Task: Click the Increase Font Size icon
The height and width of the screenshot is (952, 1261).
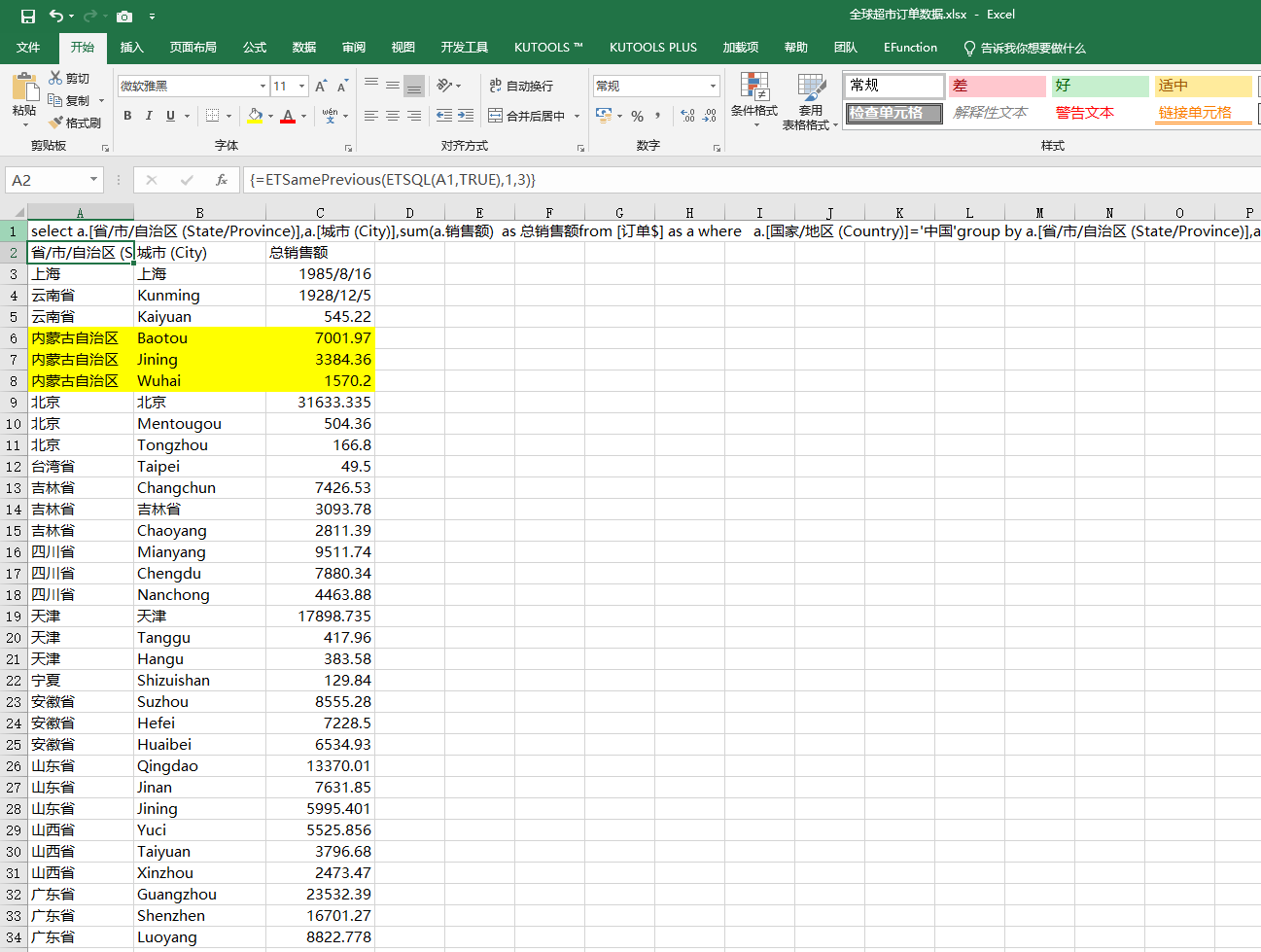Action: (321, 87)
